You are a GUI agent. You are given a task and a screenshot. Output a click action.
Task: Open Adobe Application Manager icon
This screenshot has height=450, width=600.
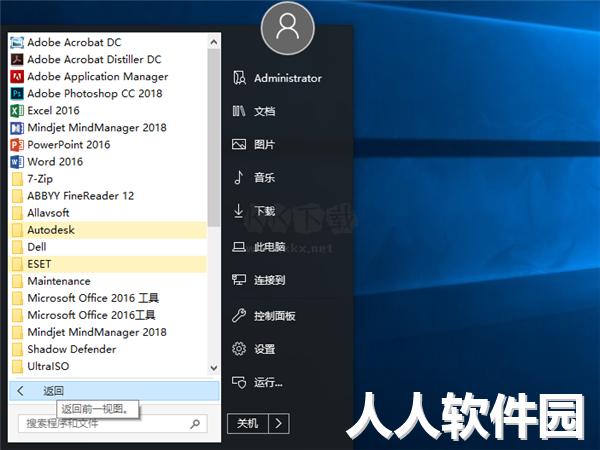pos(17,77)
